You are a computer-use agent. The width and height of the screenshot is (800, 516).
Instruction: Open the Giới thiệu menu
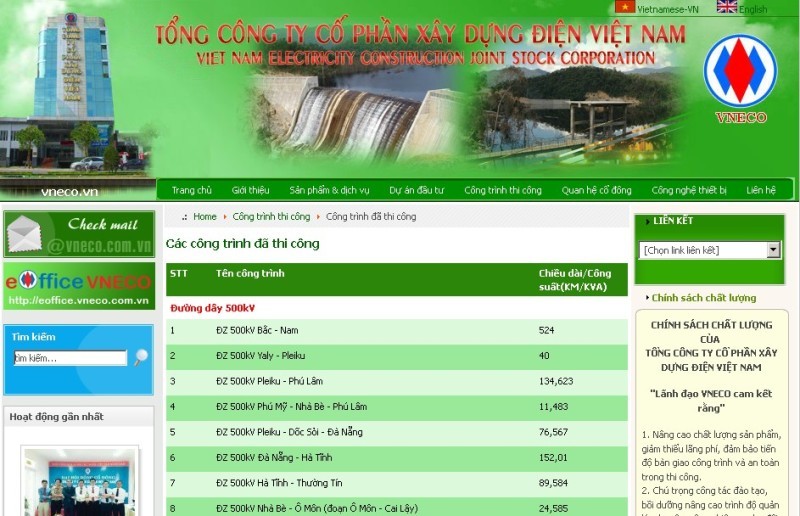click(x=250, y=190)
